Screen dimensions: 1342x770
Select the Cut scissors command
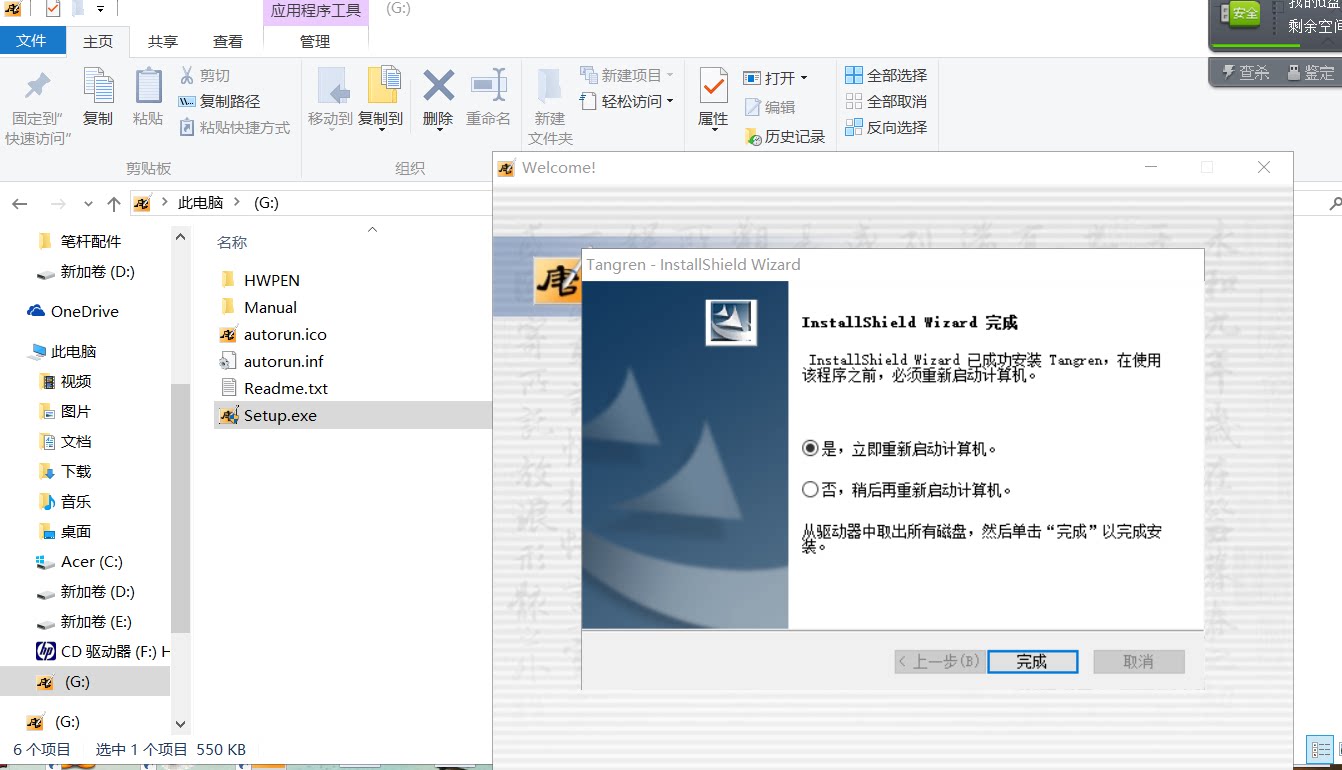(x=205, y=75)
